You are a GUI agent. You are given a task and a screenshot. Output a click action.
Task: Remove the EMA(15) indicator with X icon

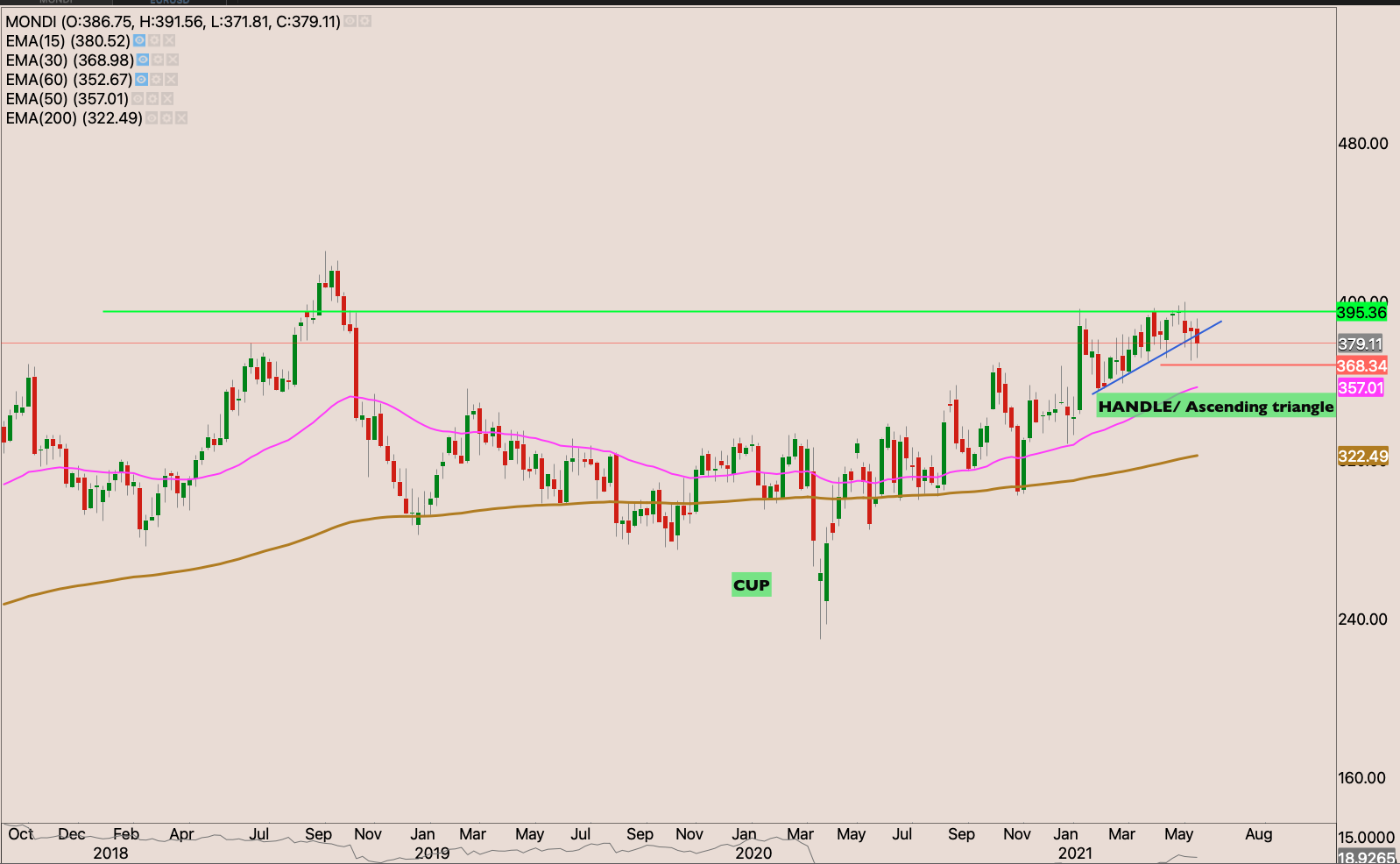(x=169, y=41)
